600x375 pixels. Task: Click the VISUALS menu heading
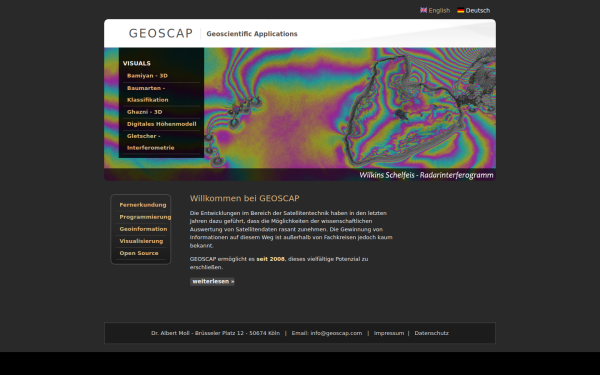tap(137, 64)
